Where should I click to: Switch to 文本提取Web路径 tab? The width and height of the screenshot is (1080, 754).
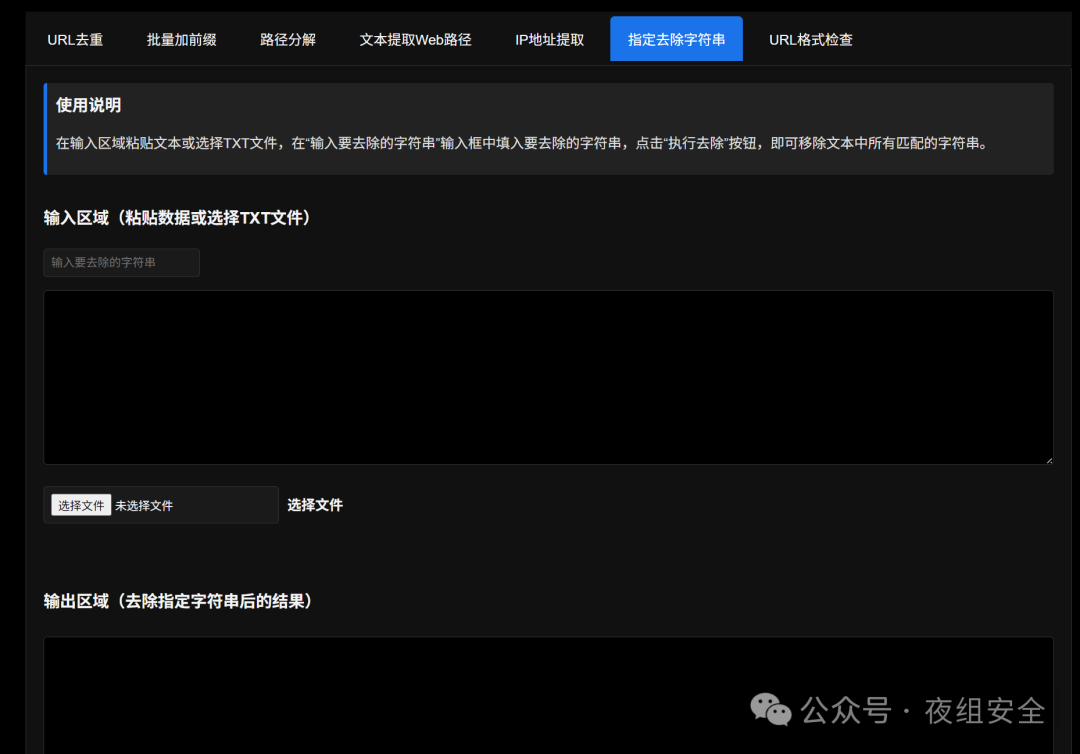click(415, 39)
